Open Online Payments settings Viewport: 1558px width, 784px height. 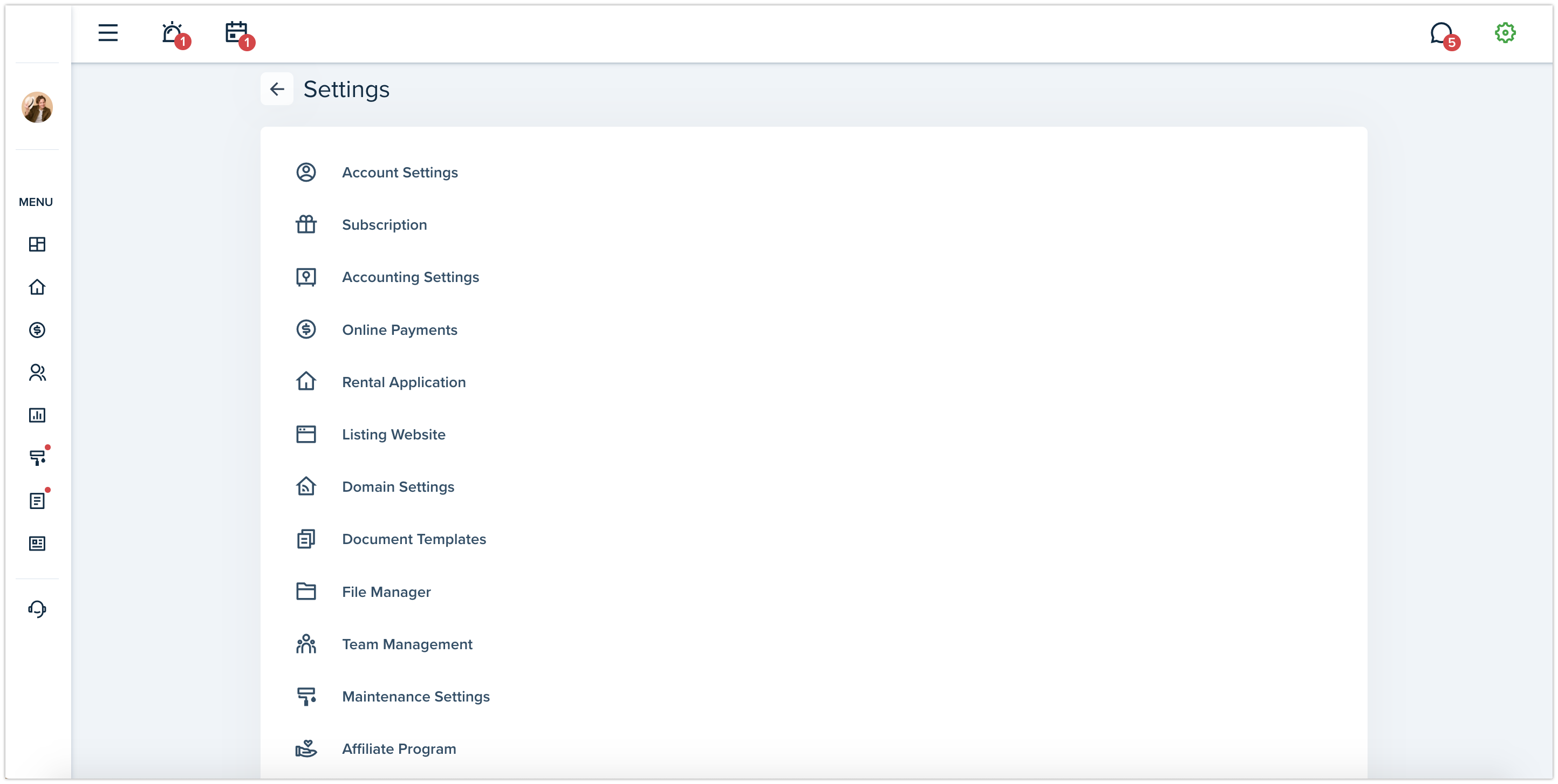(399, 329)
